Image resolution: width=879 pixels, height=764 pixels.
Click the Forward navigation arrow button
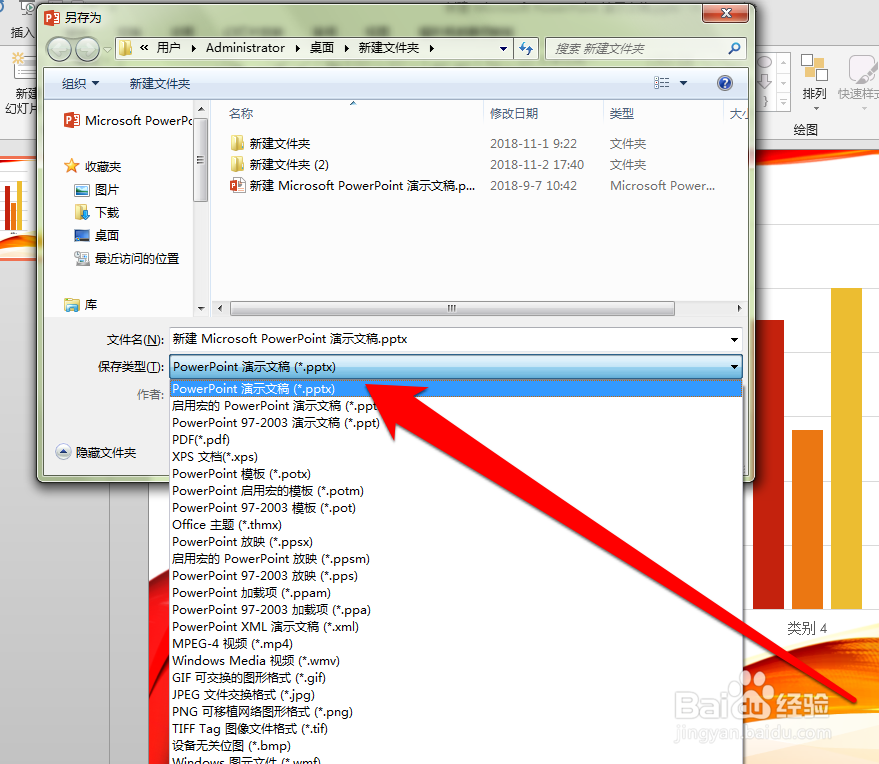click(x=87, y=49)
